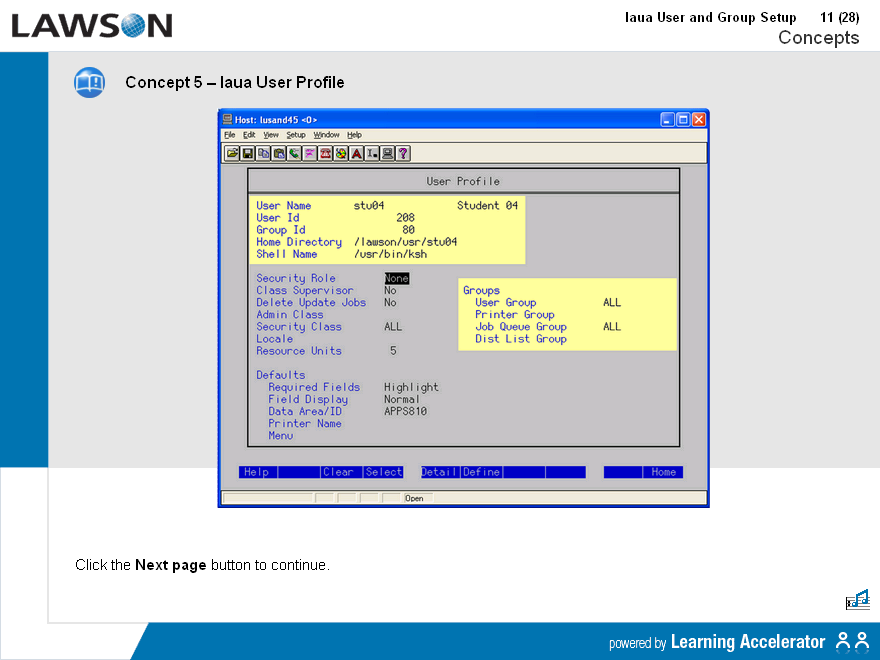Screen dimensions: 880x660
Task: Click the Group Id value 80
Action: (409, 230)
